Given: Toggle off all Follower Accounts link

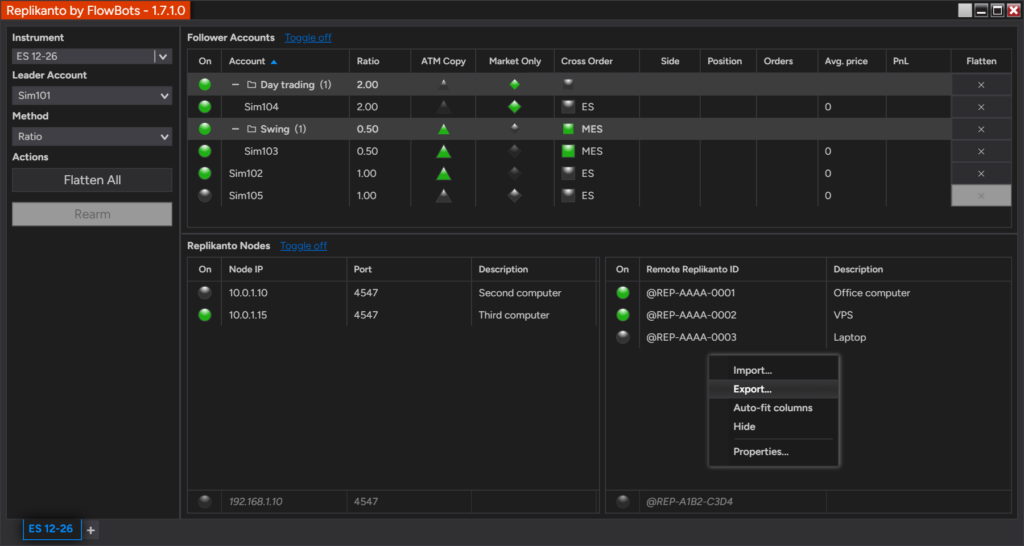Looking at the screenshot, I should (308, 38).
